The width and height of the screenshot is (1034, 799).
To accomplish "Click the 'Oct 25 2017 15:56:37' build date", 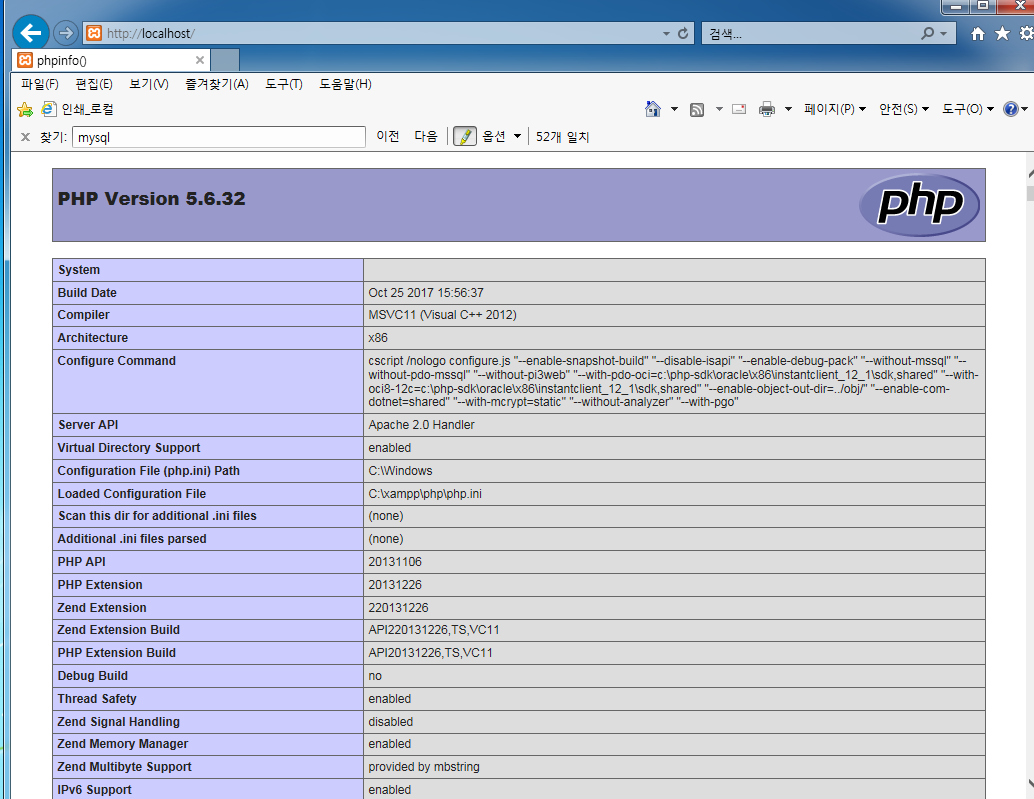I will (x=426, y=293).
